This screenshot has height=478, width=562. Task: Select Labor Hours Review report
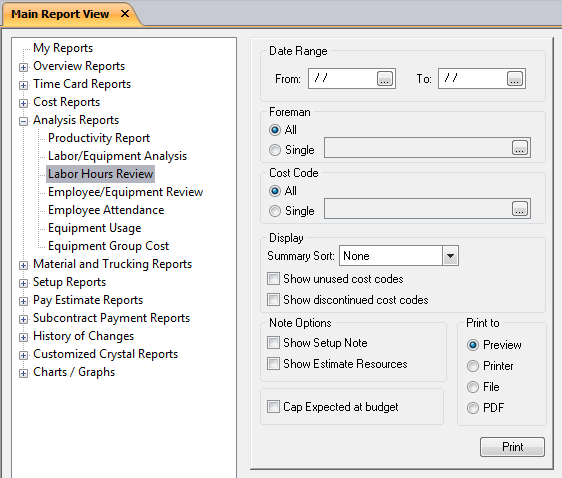[100, 174]
